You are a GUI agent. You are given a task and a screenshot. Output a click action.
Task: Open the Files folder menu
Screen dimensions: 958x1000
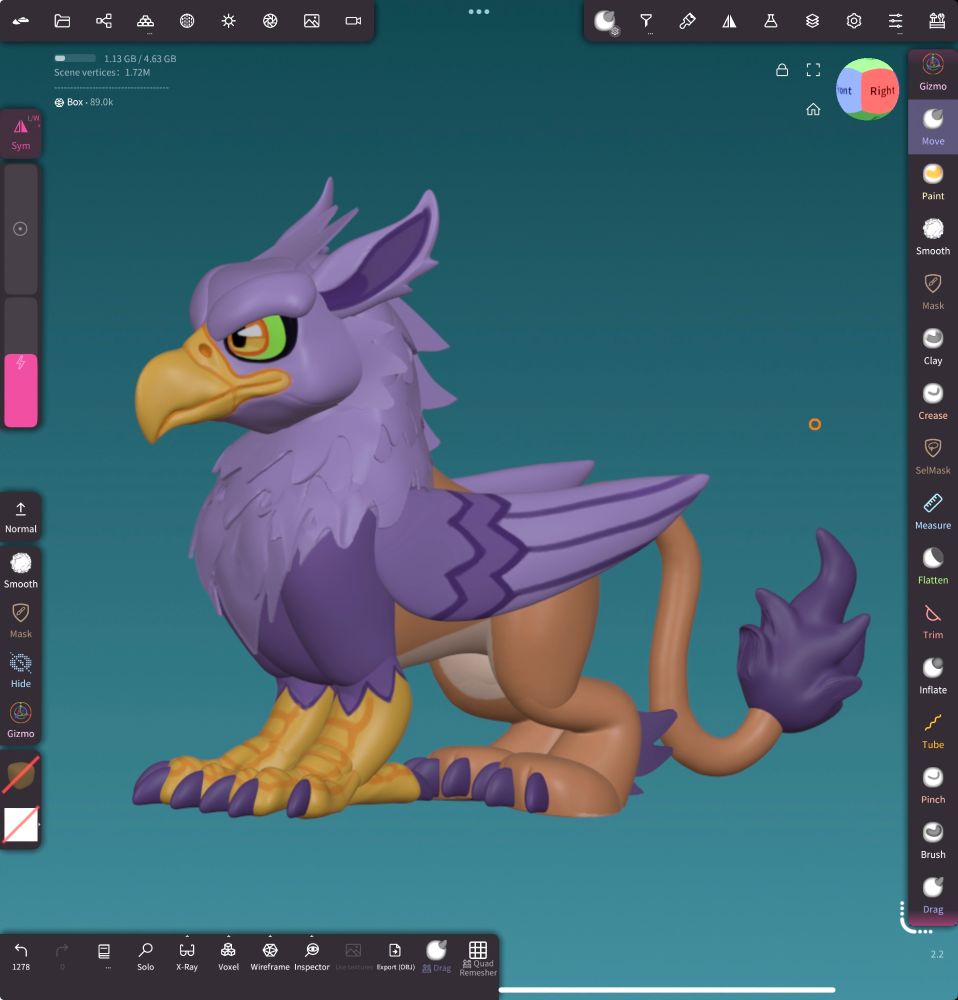click(62, 21)
